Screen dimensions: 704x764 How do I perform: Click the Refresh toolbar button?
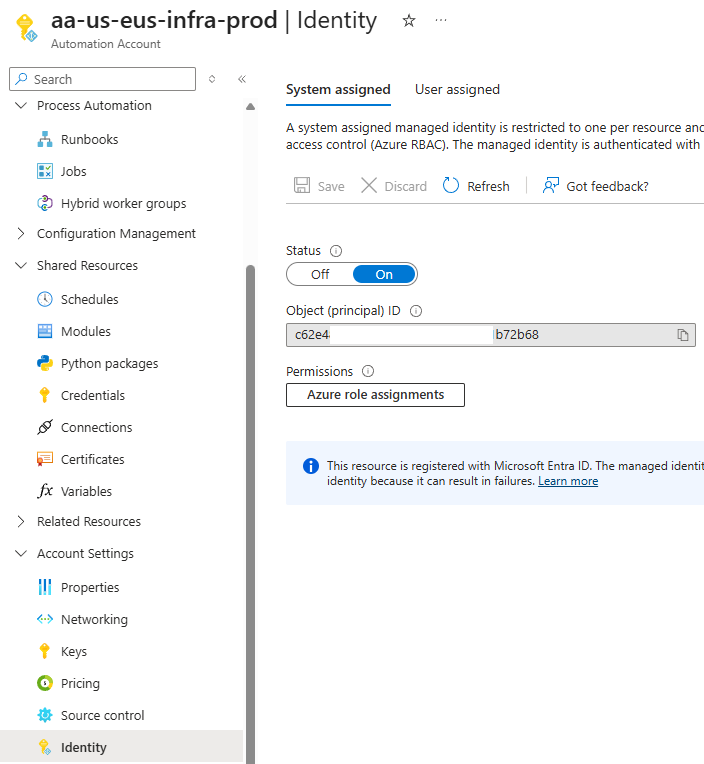[x=477, y=186]
